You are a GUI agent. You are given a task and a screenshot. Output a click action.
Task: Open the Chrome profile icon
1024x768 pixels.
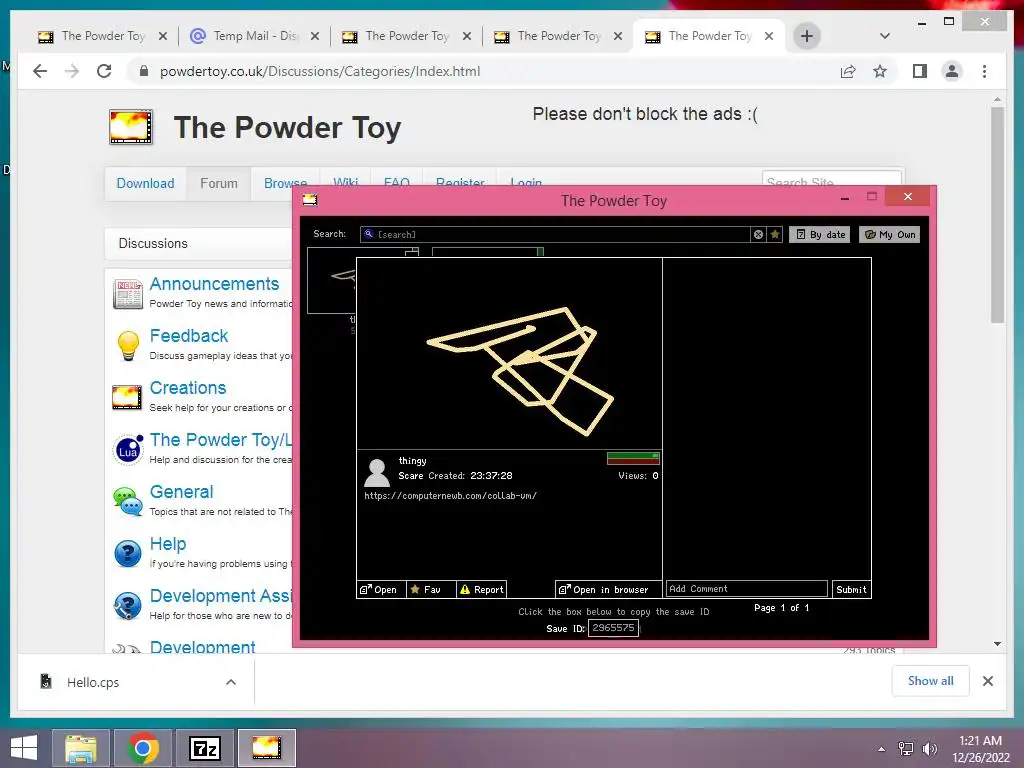952,71
